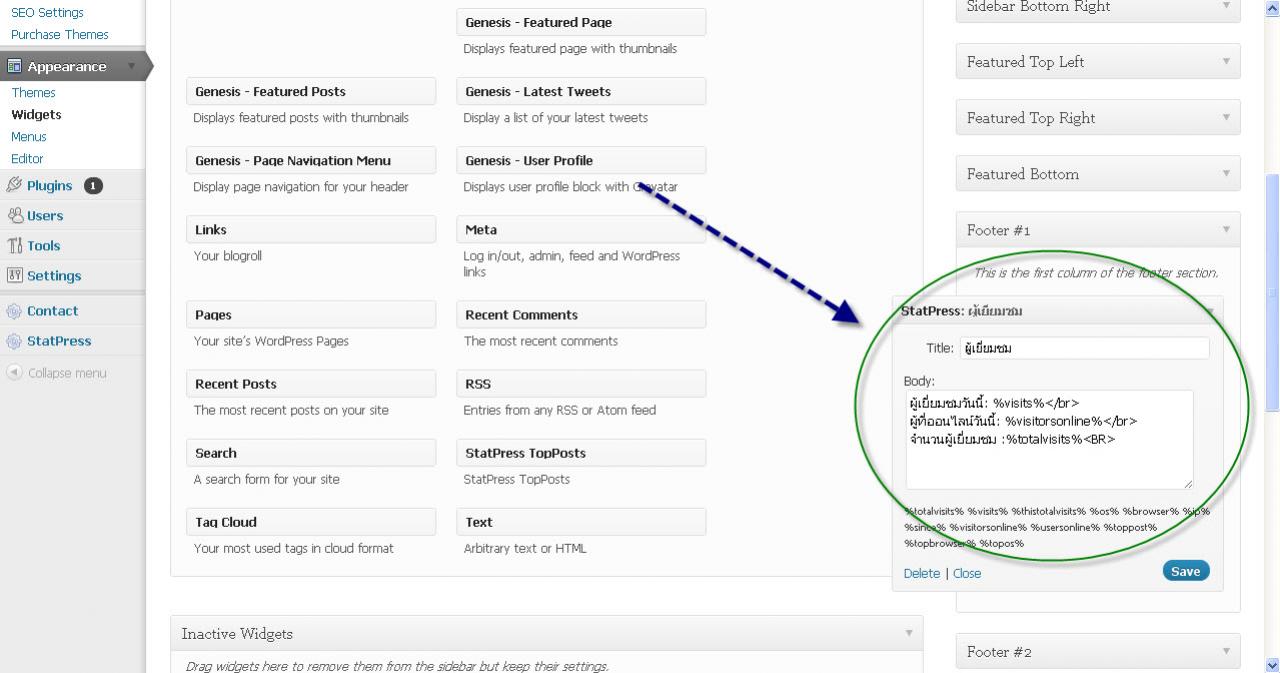Expand the Featured Top Right area
1280x673 pixels.
click(x=1226, y=118)
